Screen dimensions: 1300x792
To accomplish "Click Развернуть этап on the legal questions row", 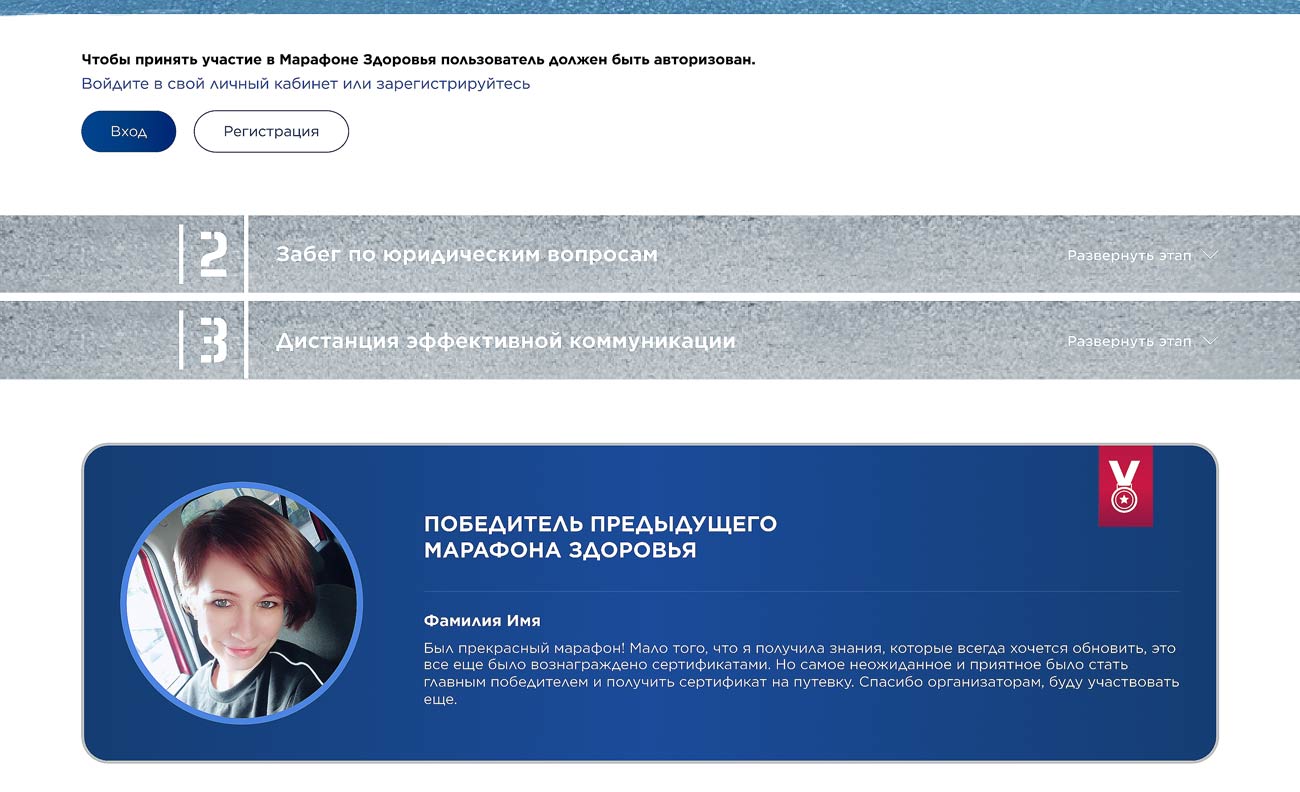I will coord(1129,255).
